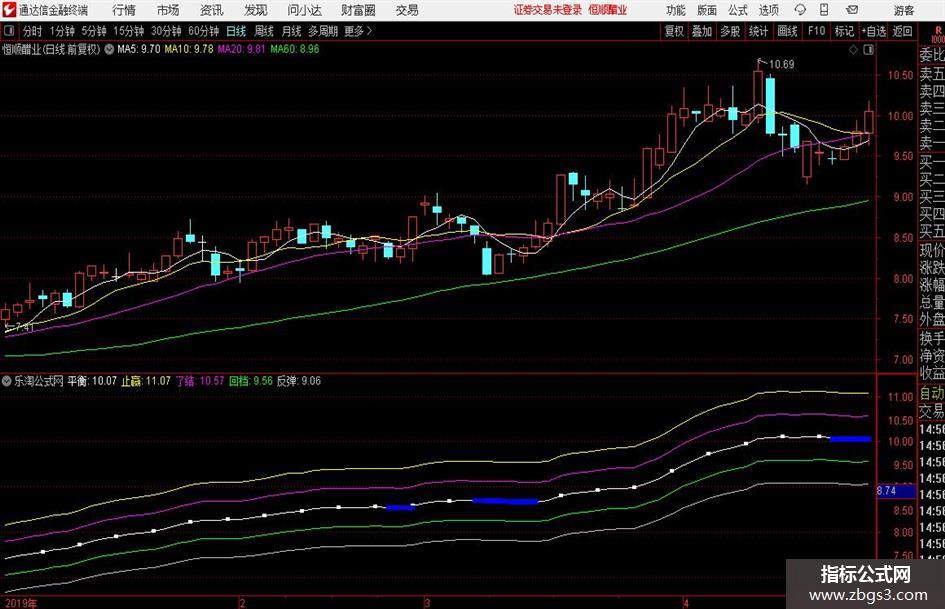Open the 问小达 menu
Screen dimensions: 945x609
tap(304, 10)
